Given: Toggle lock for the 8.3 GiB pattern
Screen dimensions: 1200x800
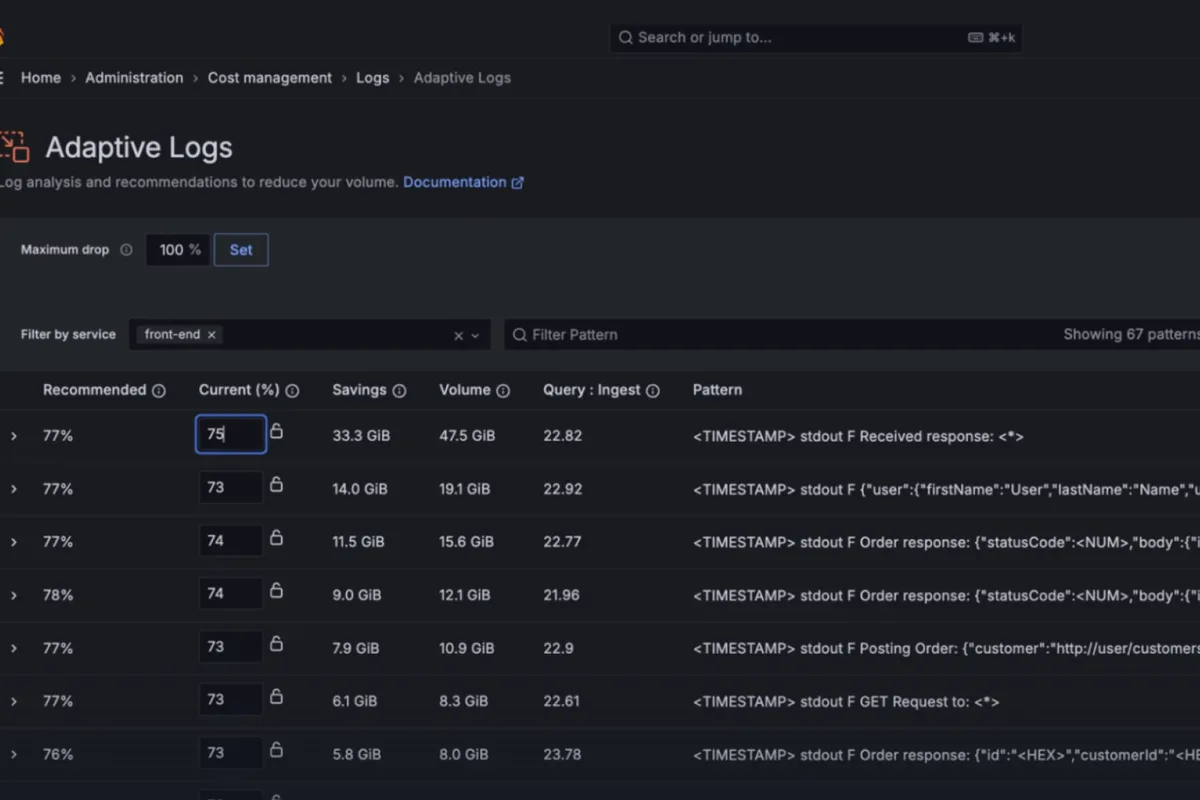Looking at the screenshot, I should click(x=277, y=696).
